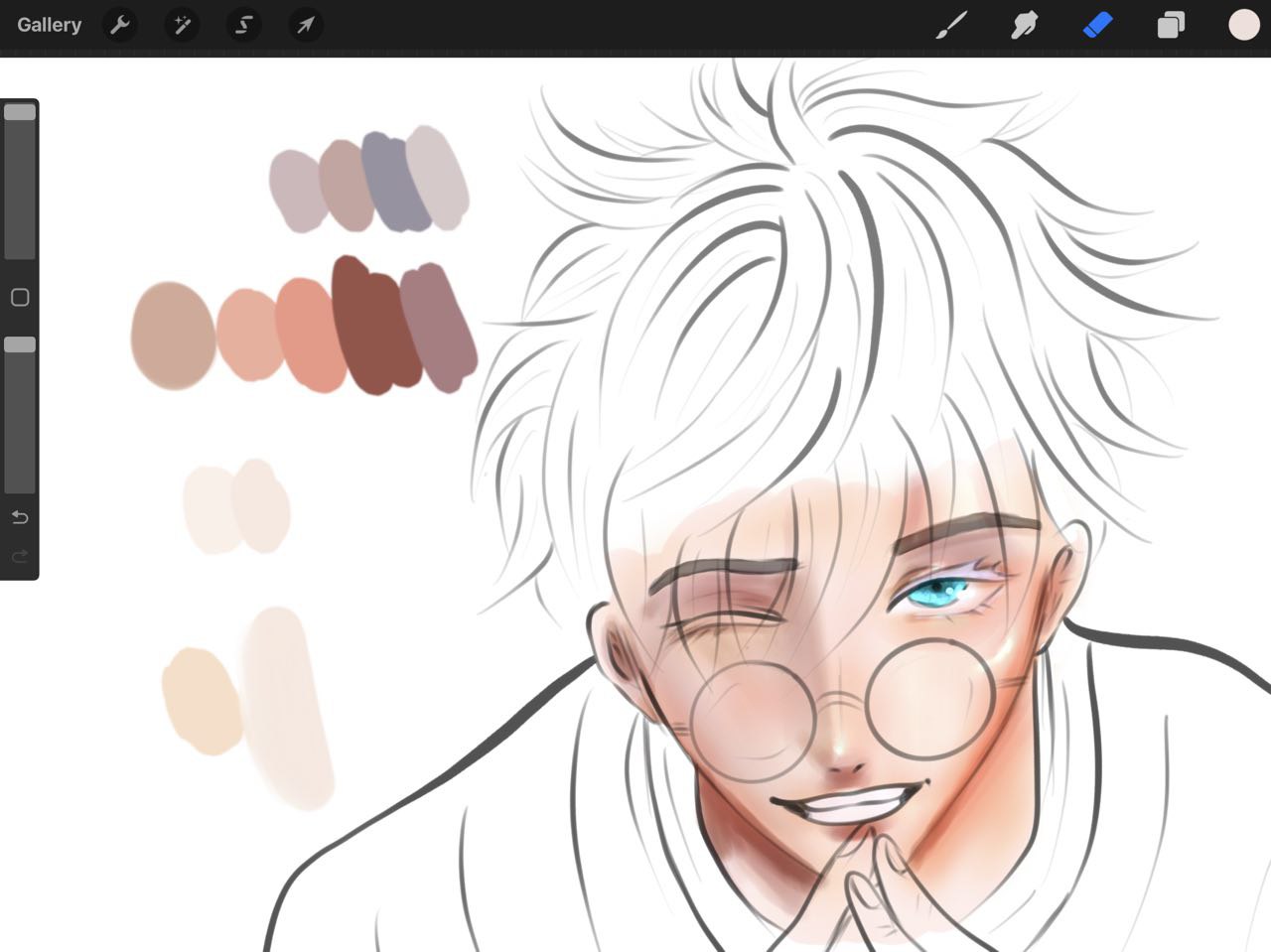This screenshot has height=952, width=1271.
Task: Adjust the brush opacity slider
Action: pyautogui.click(x=20, y=415)
